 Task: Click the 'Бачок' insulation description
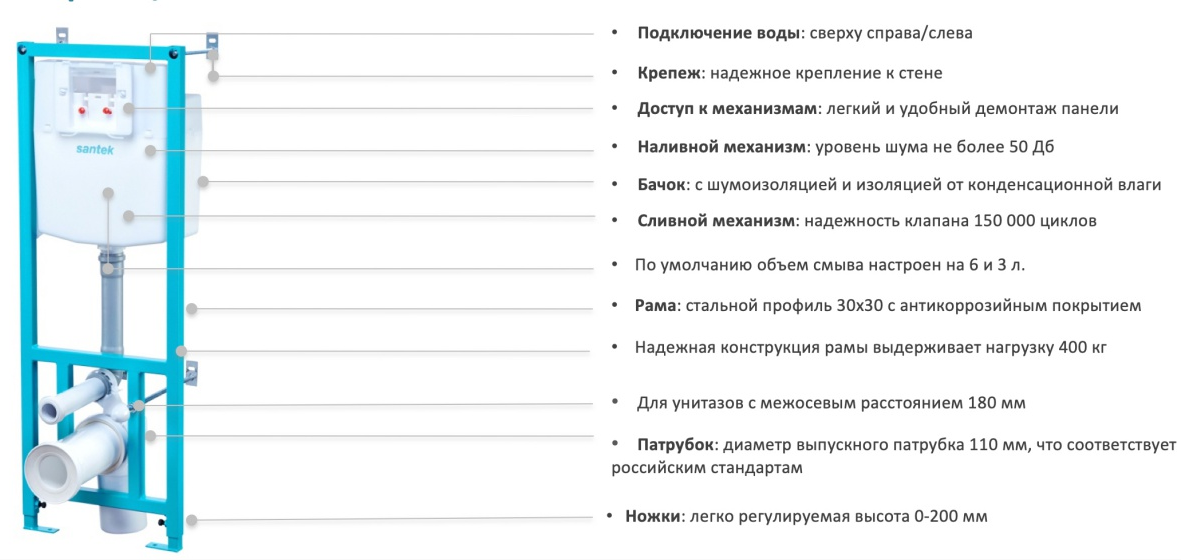coord(899,185)
